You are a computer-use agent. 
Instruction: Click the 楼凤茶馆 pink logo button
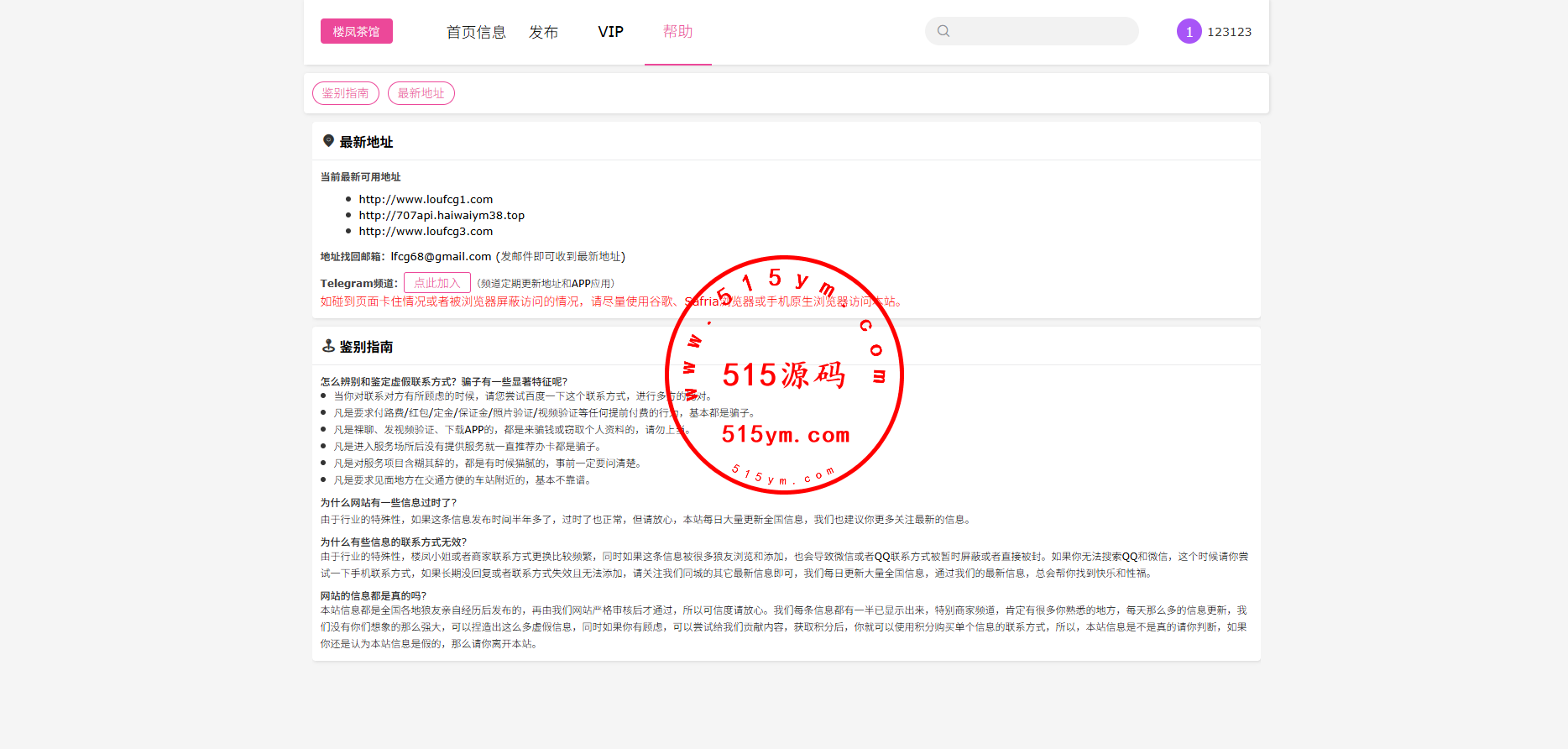coord(356,31)
